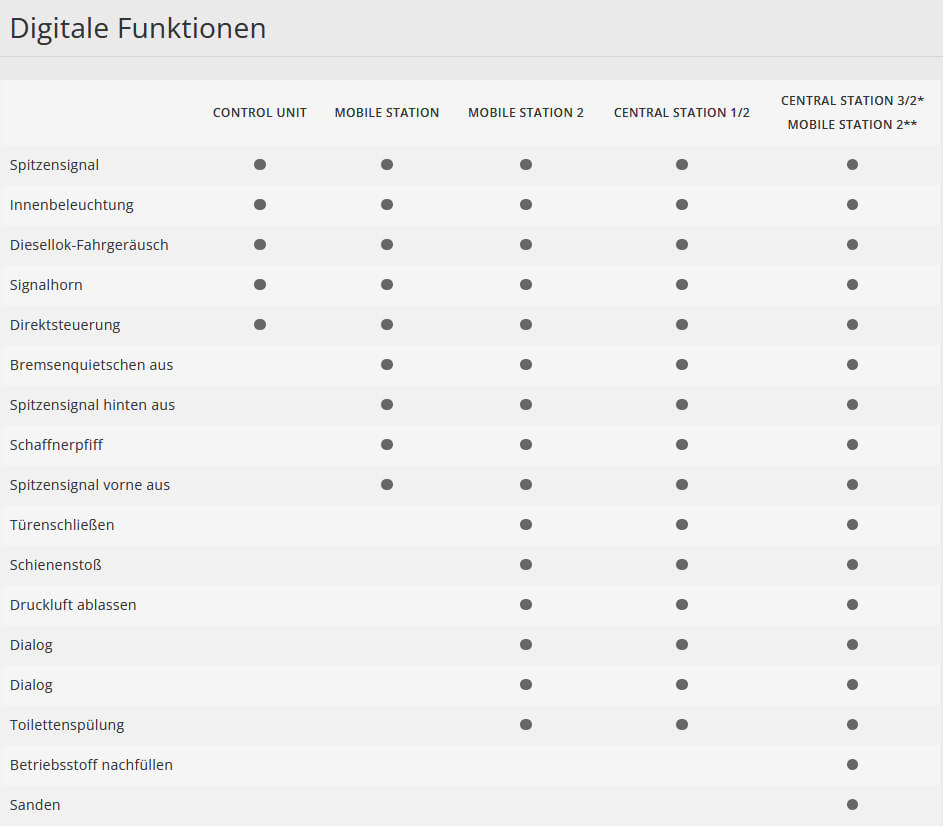943x826 pixels.
Task: Click Betriebsstoff nachfüllen dot in last column
Action: tap(852, 764)
